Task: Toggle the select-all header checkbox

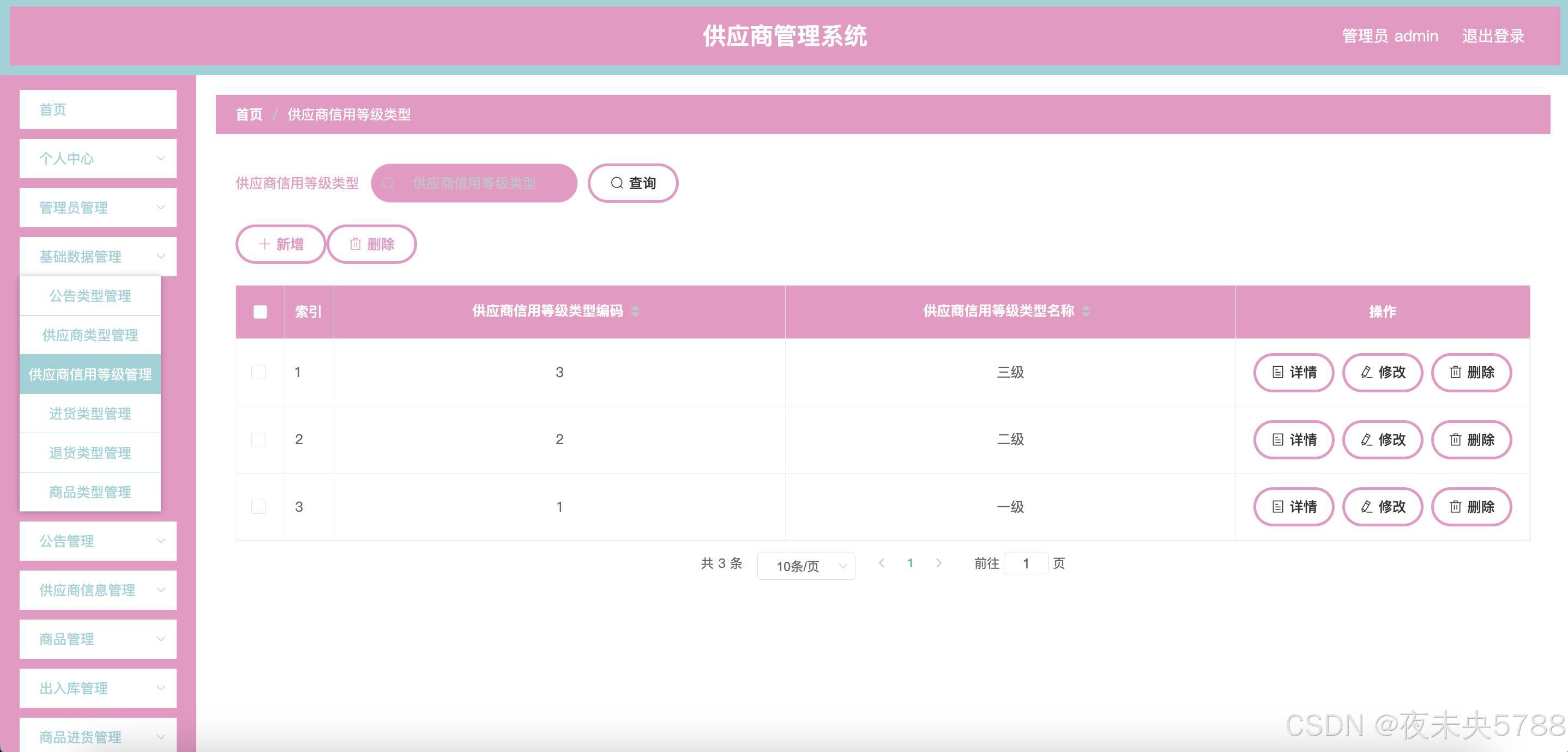Action: pos(260,312)
